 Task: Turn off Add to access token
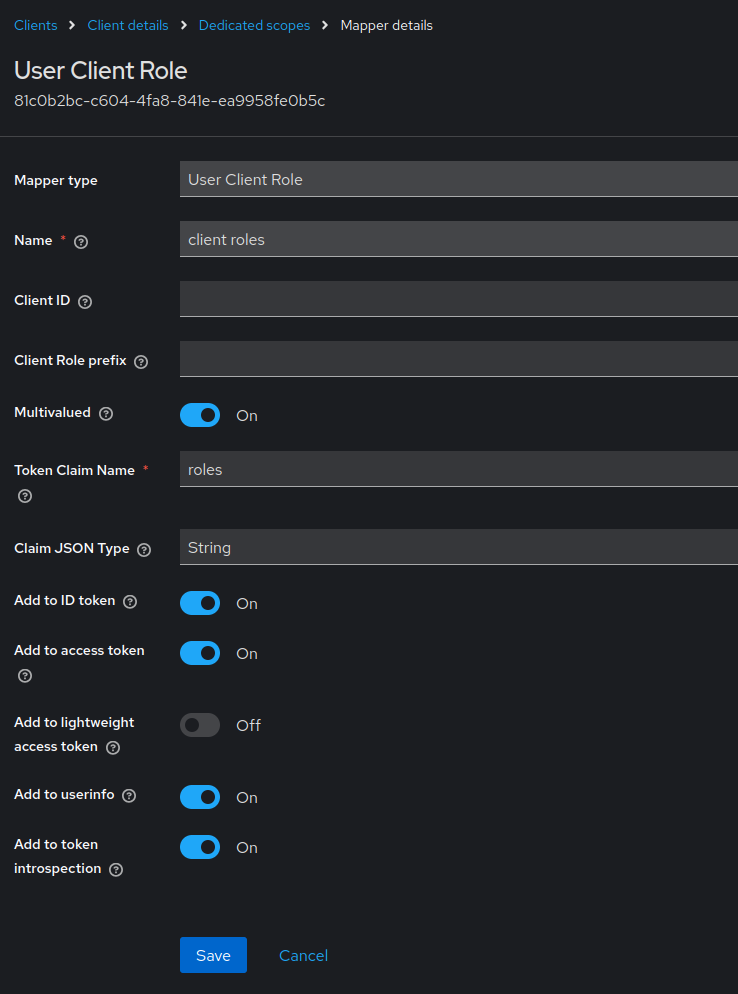coord(200,653)
